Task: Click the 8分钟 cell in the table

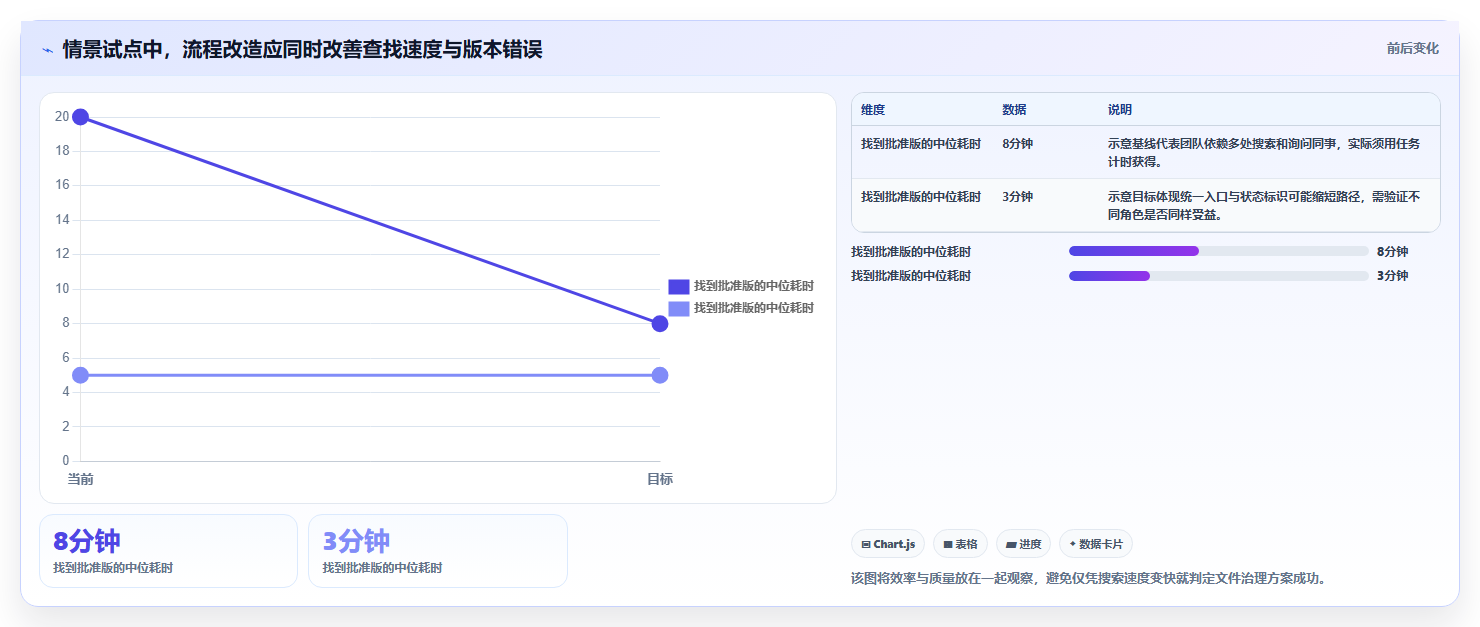Action: (x=1017, y=144)
